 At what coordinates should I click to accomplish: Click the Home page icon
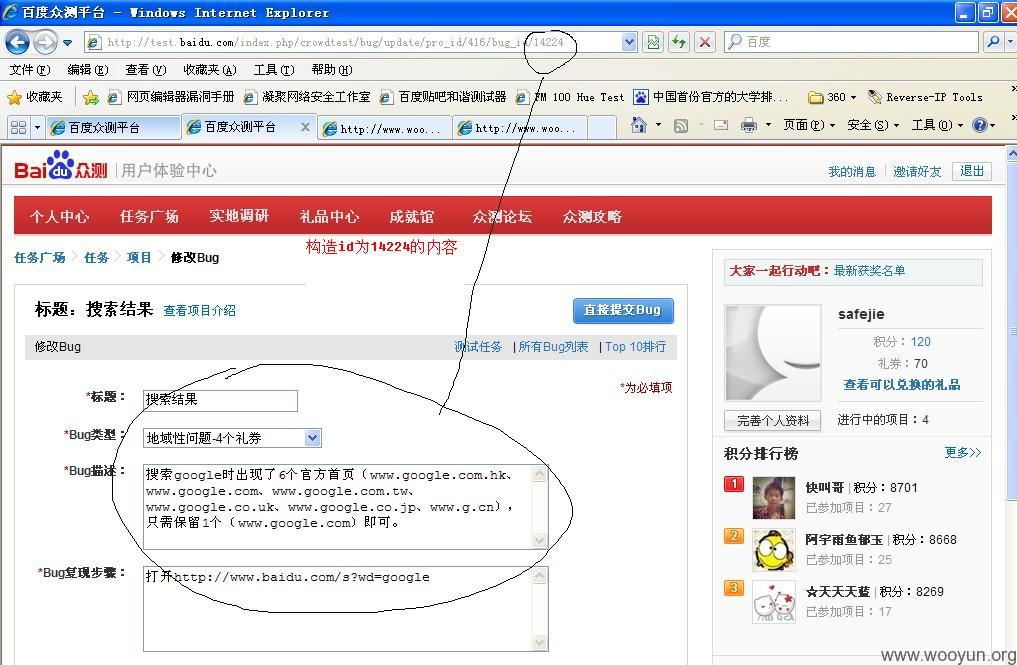click(639, 125)
